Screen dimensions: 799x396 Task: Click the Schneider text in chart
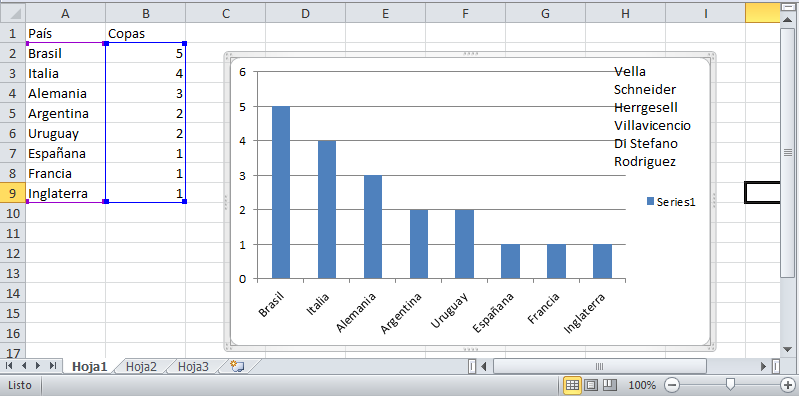[x=645, y=90]
